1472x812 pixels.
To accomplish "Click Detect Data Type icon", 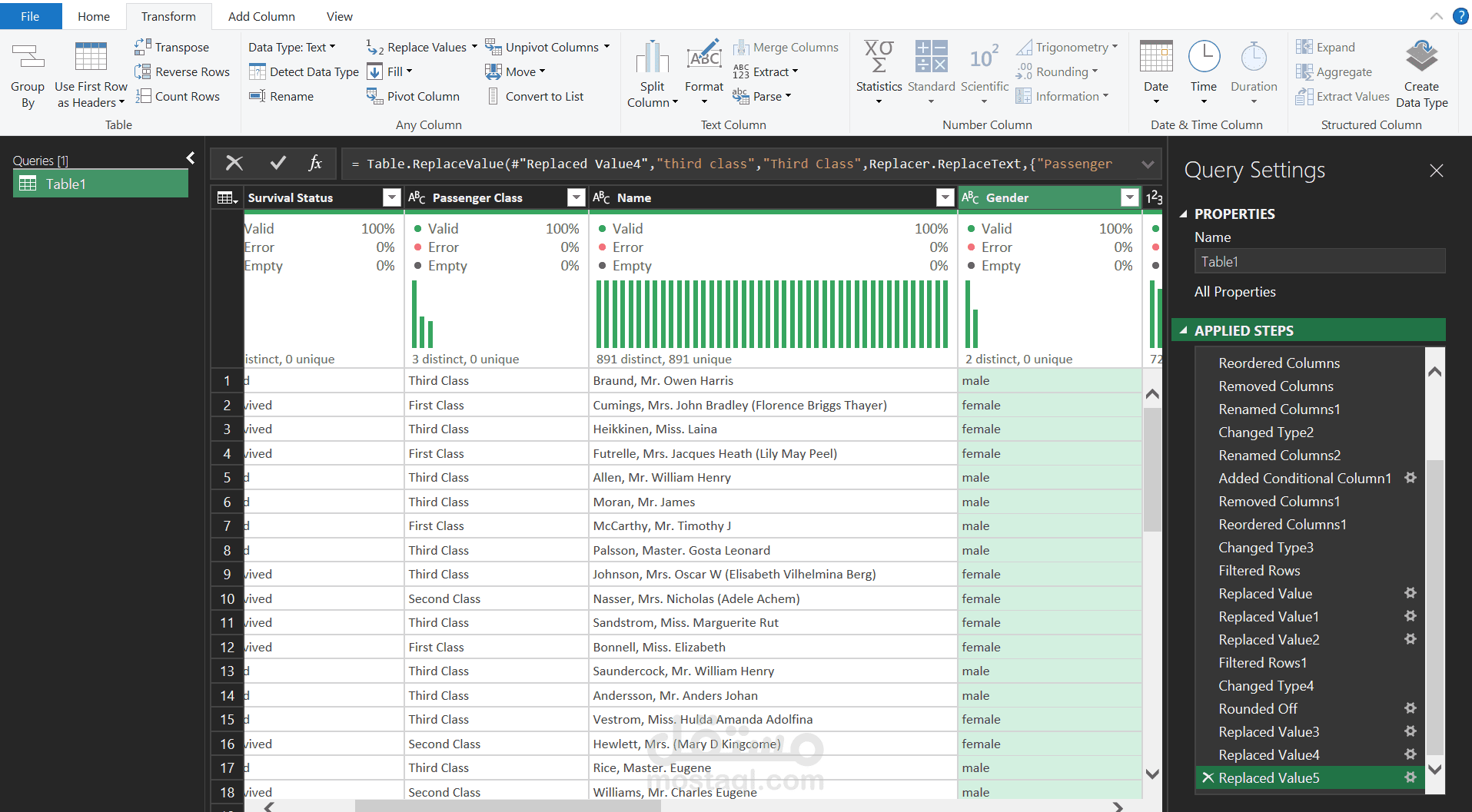I will point(258,71).
